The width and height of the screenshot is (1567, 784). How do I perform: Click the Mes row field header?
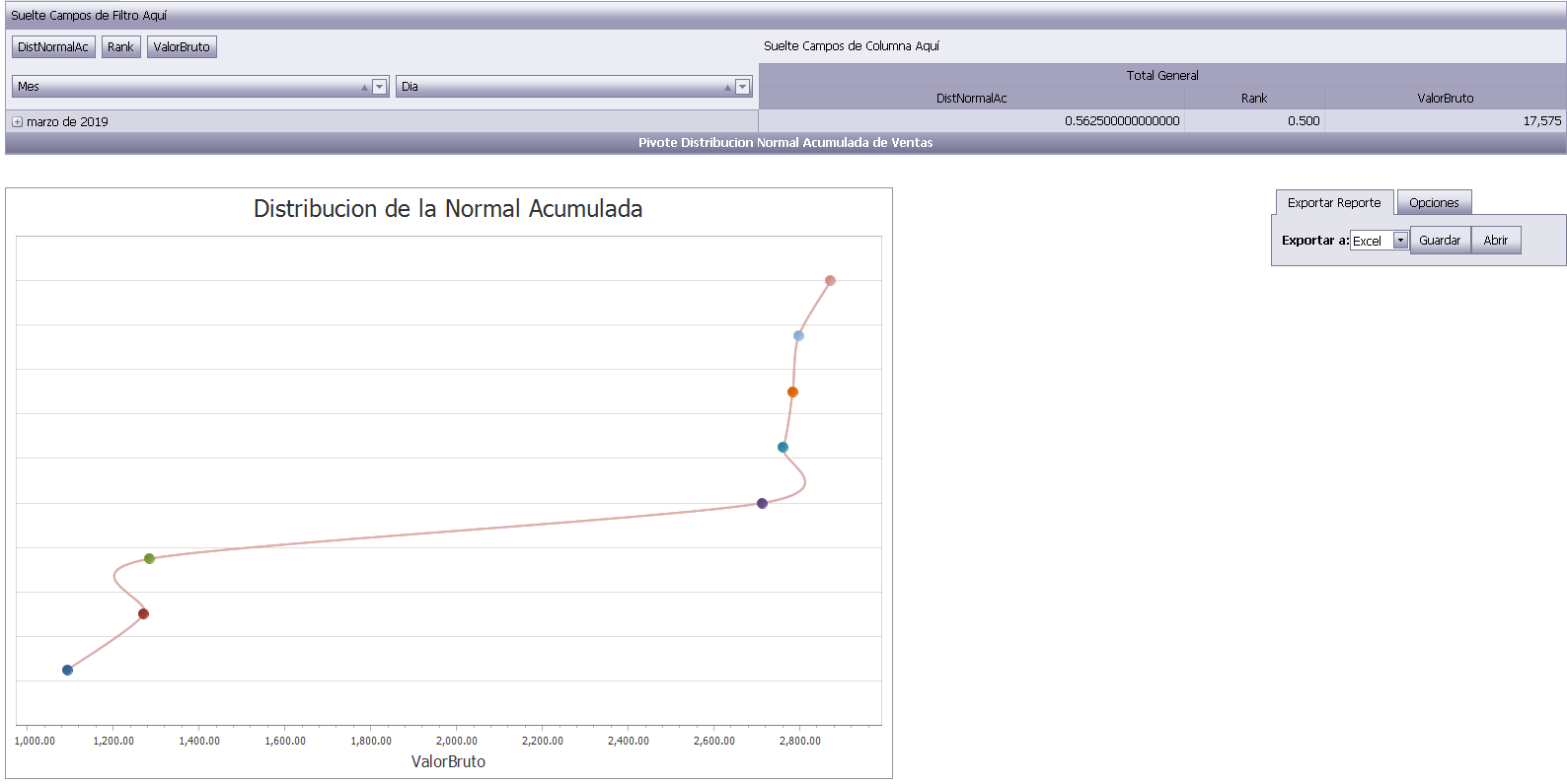(187, 87)
